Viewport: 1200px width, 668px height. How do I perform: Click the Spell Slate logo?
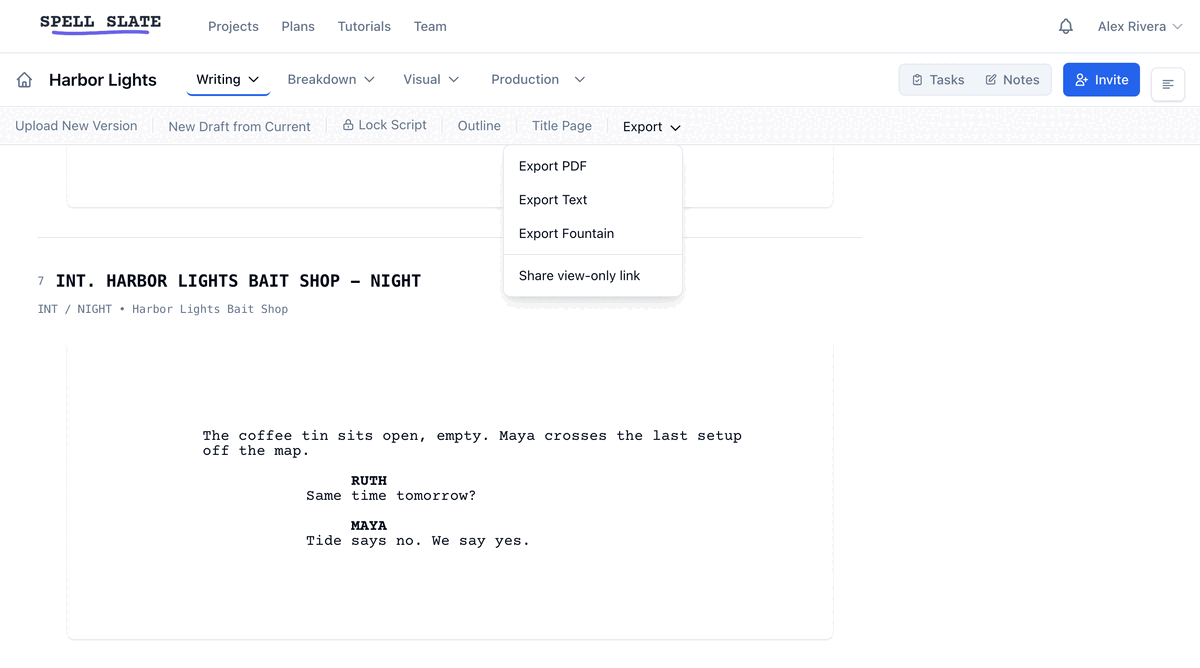100,23
